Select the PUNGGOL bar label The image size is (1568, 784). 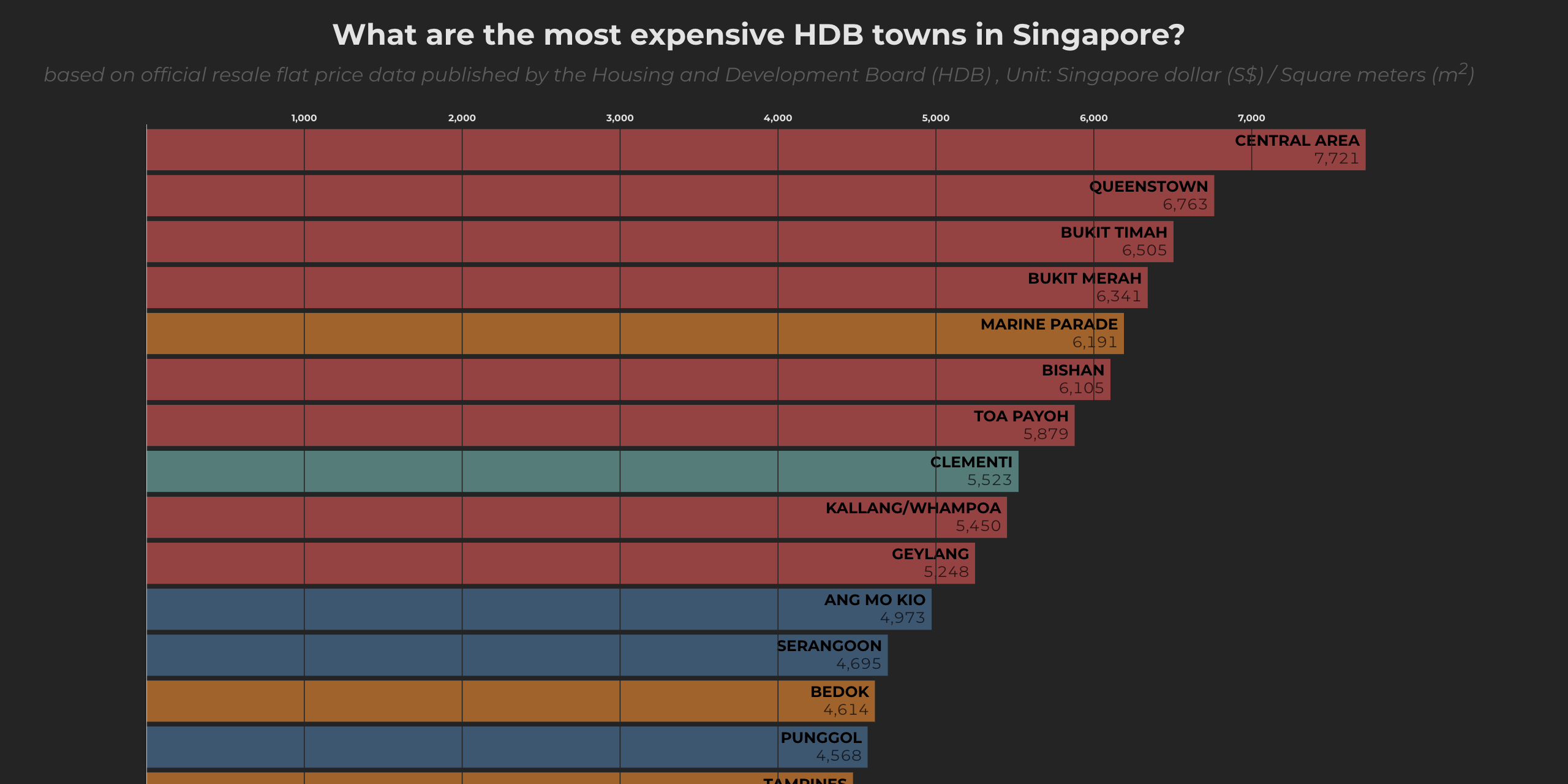[821, 738]
